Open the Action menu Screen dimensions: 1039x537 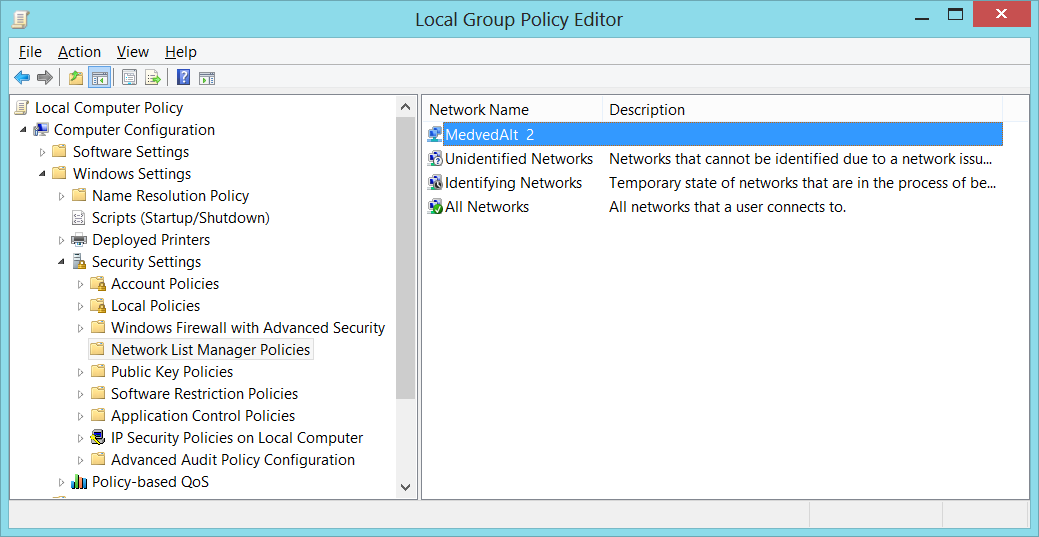(x=79, y=52)
